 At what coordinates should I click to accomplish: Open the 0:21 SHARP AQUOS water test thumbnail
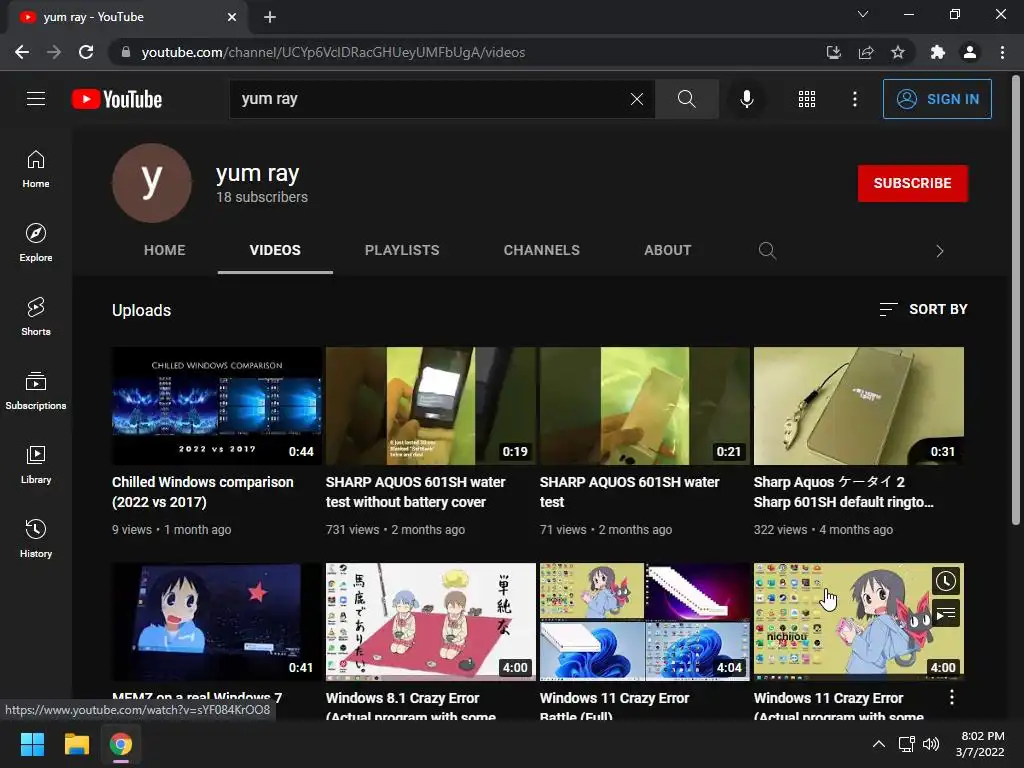pyautogui.click(x=645, y=406)
